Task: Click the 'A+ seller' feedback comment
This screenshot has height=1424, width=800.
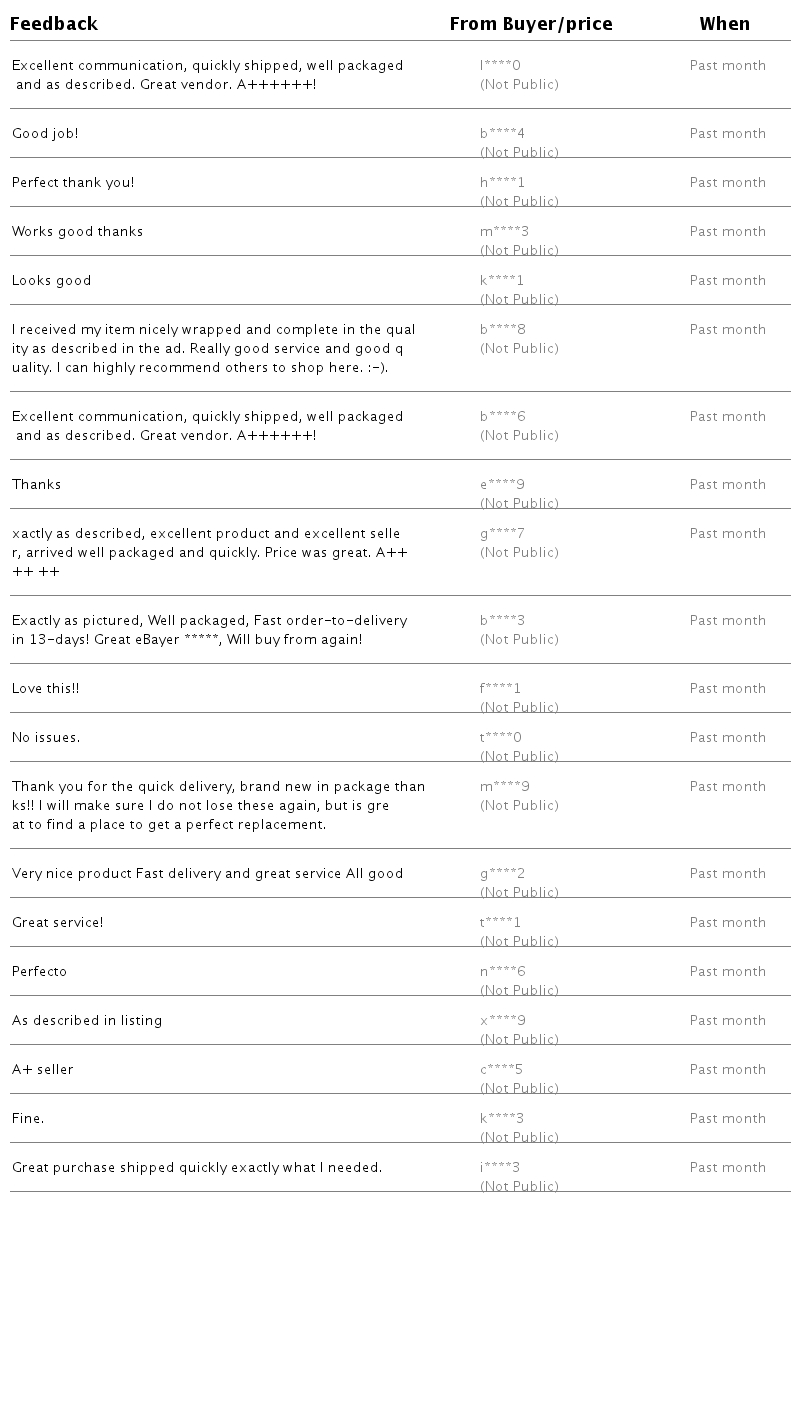Action: click(43, 1070)
